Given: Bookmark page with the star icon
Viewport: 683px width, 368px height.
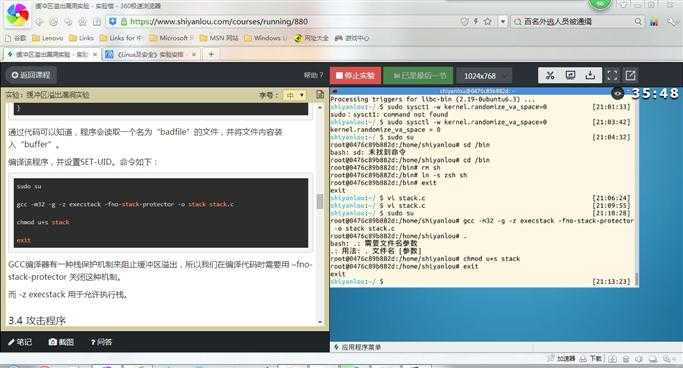Looking at the screenshot, I should pos(487,21).
